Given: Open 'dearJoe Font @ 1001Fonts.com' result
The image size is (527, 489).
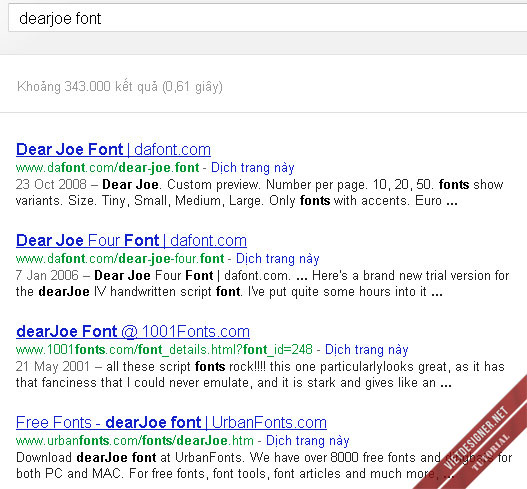Looking at the screenshot, I should pyautogui.click(x=133, y=331).
